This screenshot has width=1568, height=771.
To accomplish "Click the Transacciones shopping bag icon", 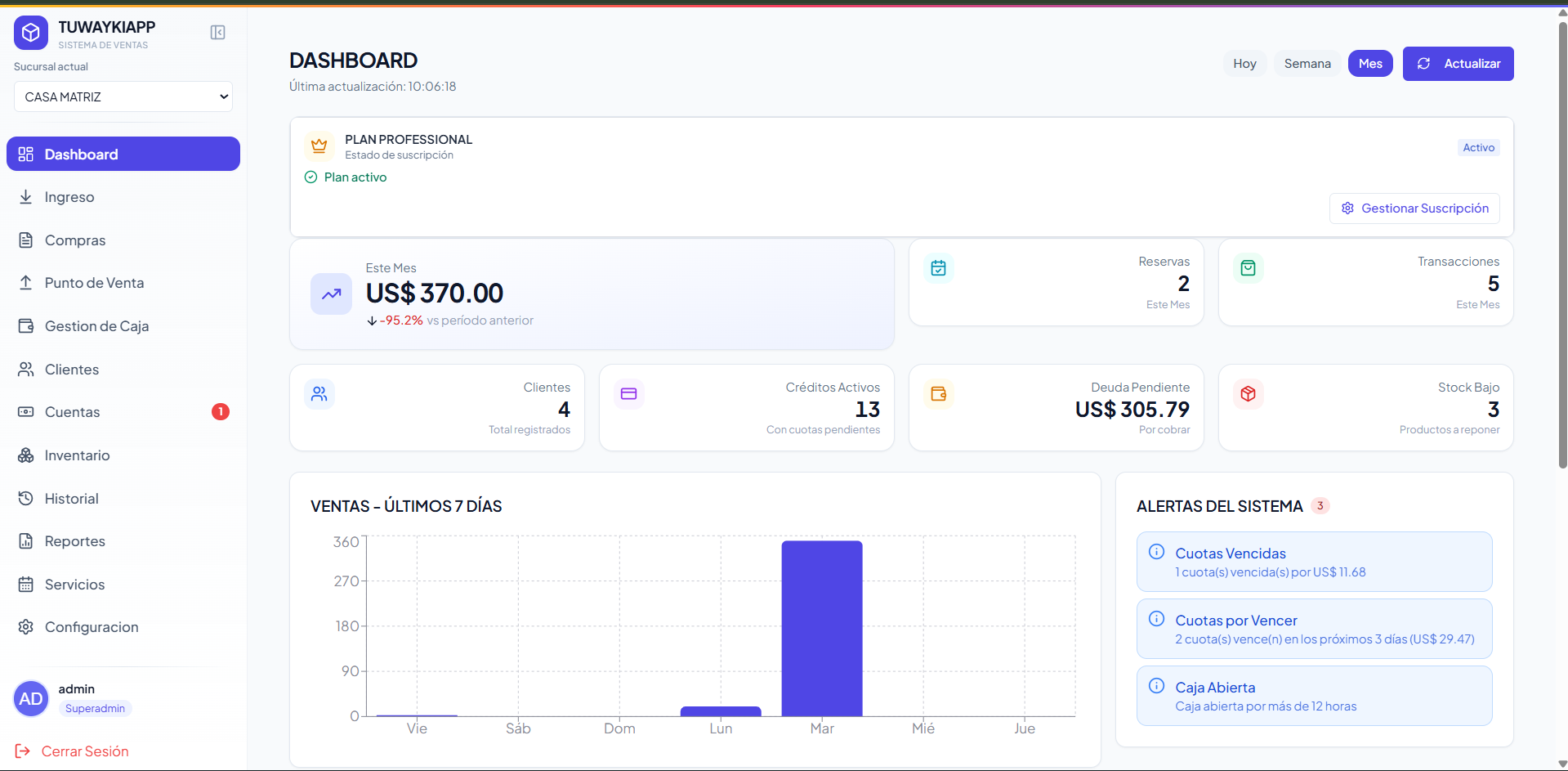I will tap(1248, 268).
